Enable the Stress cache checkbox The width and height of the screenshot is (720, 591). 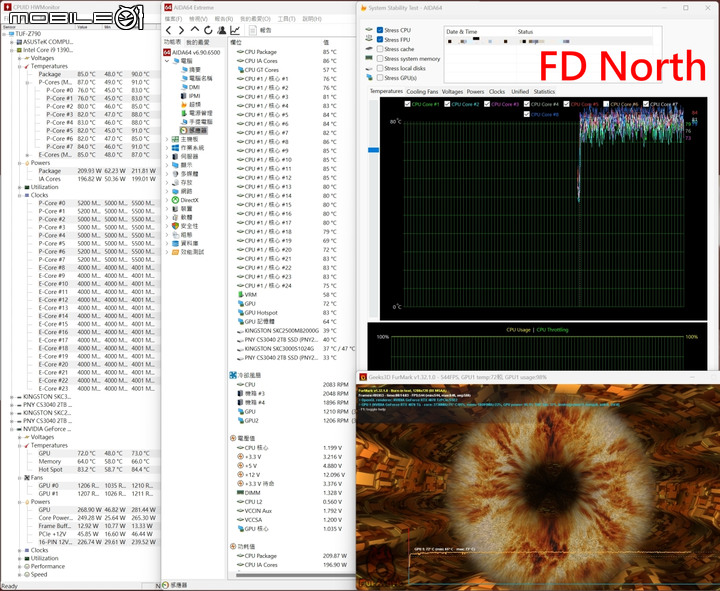[x=380, y=49]
